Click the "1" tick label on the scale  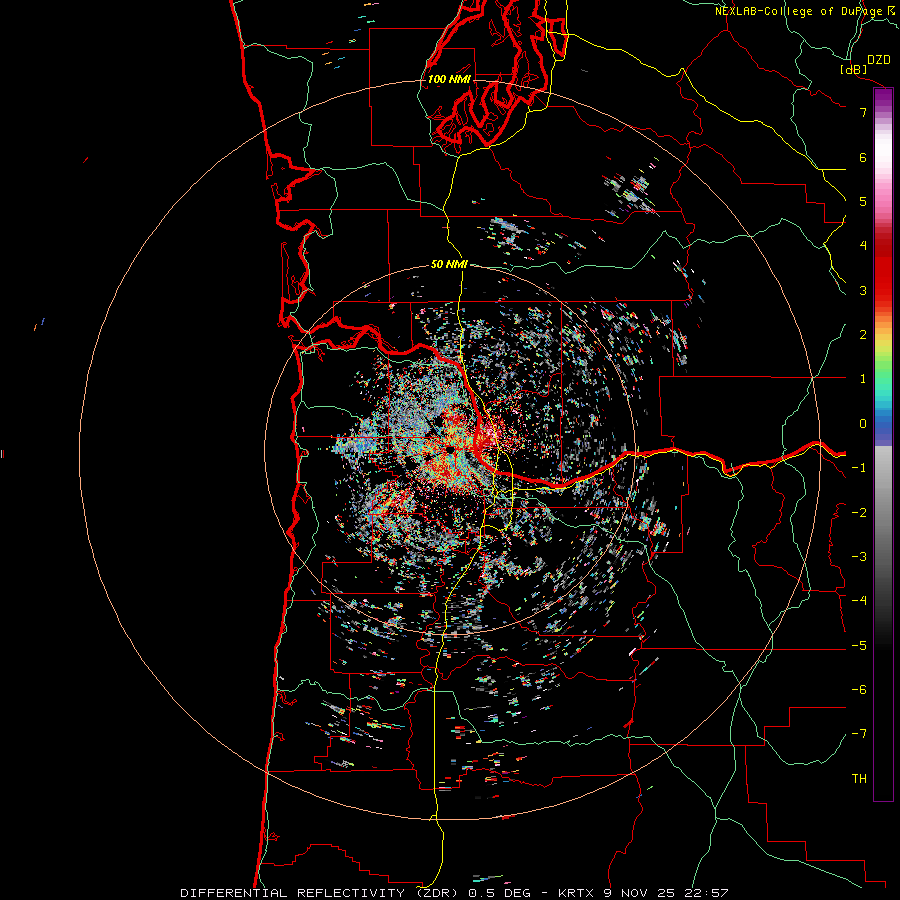click(863, 379)
